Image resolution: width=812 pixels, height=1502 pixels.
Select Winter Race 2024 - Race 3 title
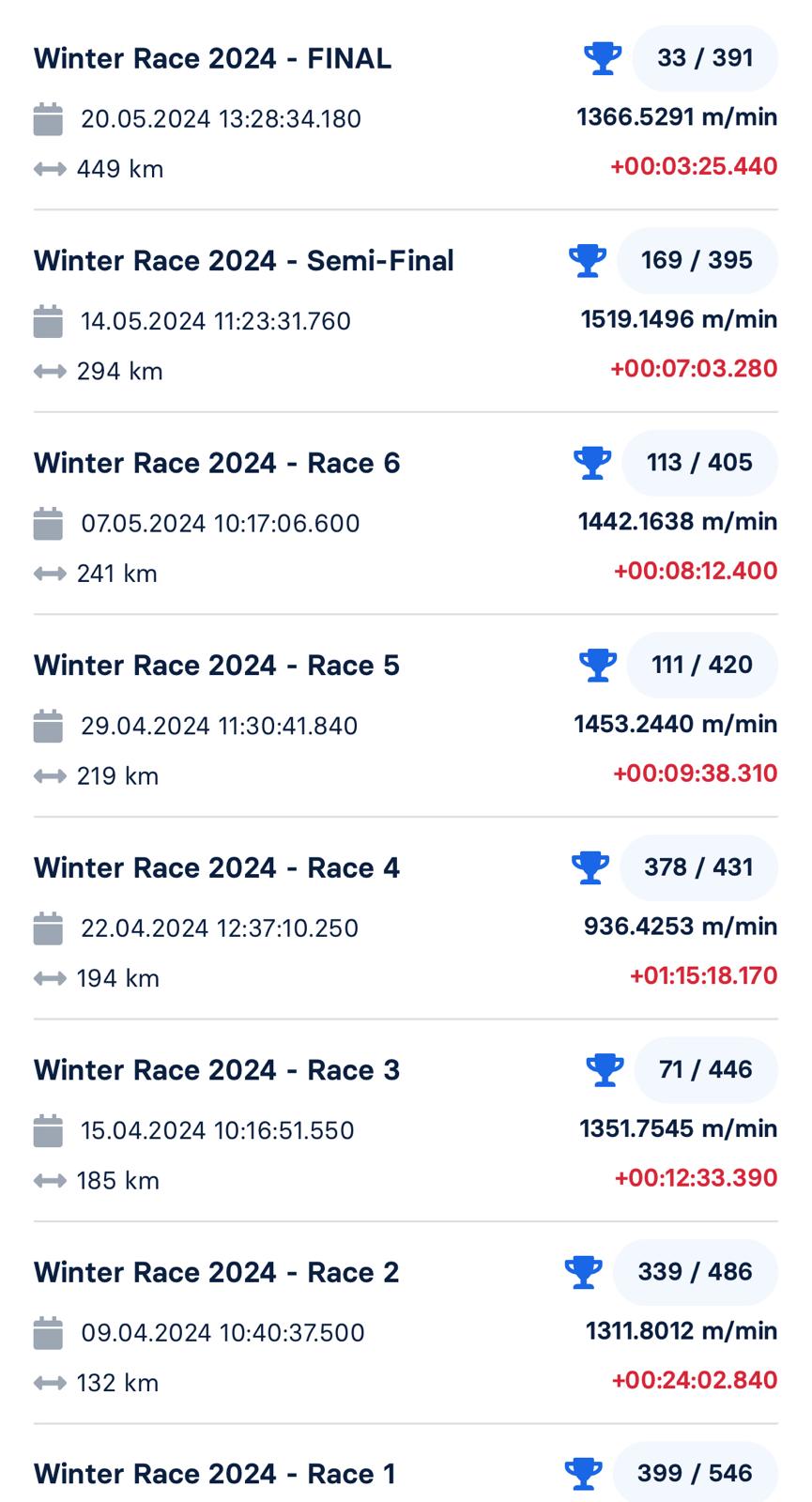pos(217,1069)
